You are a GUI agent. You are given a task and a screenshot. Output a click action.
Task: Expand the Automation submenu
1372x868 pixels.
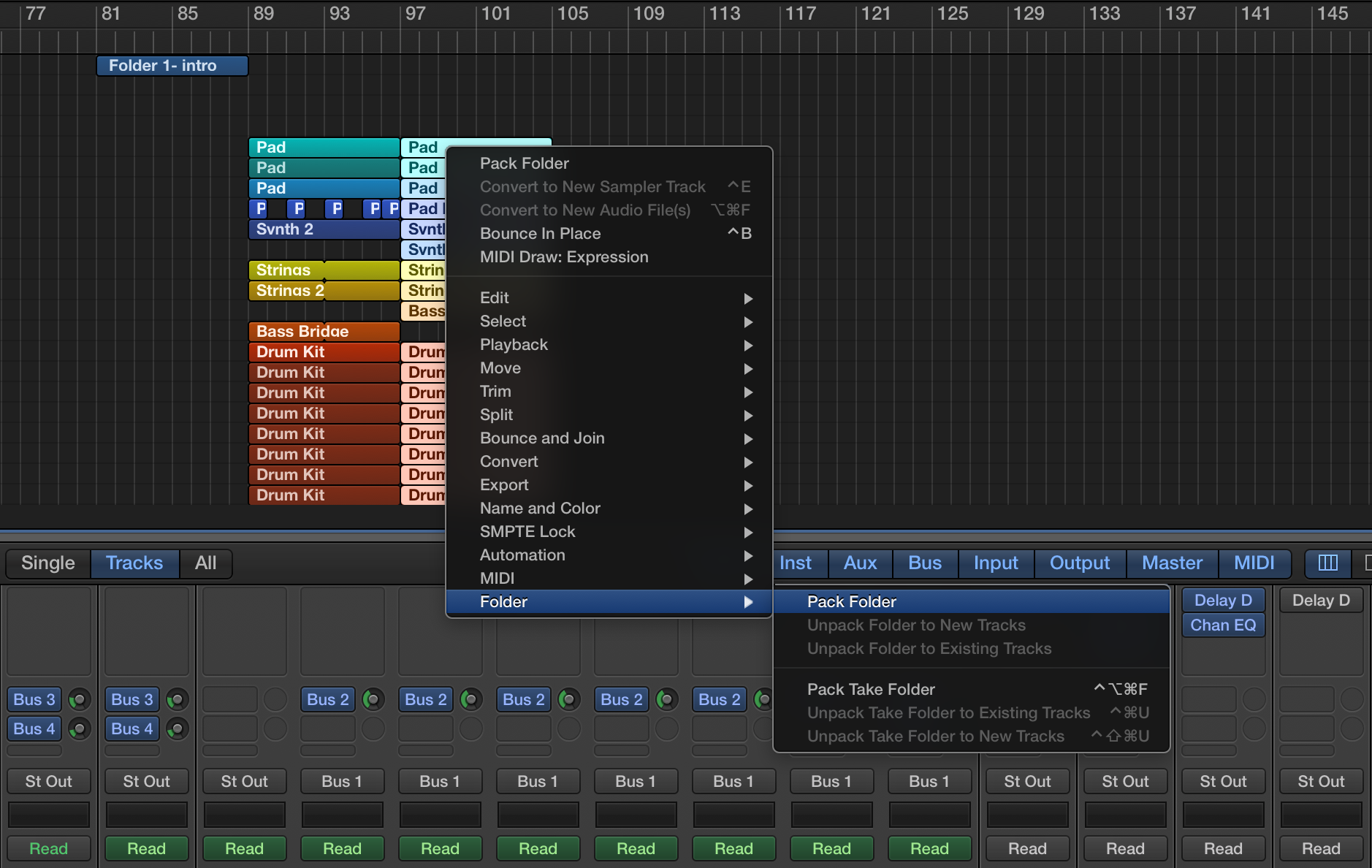click(x=522, y=555)
